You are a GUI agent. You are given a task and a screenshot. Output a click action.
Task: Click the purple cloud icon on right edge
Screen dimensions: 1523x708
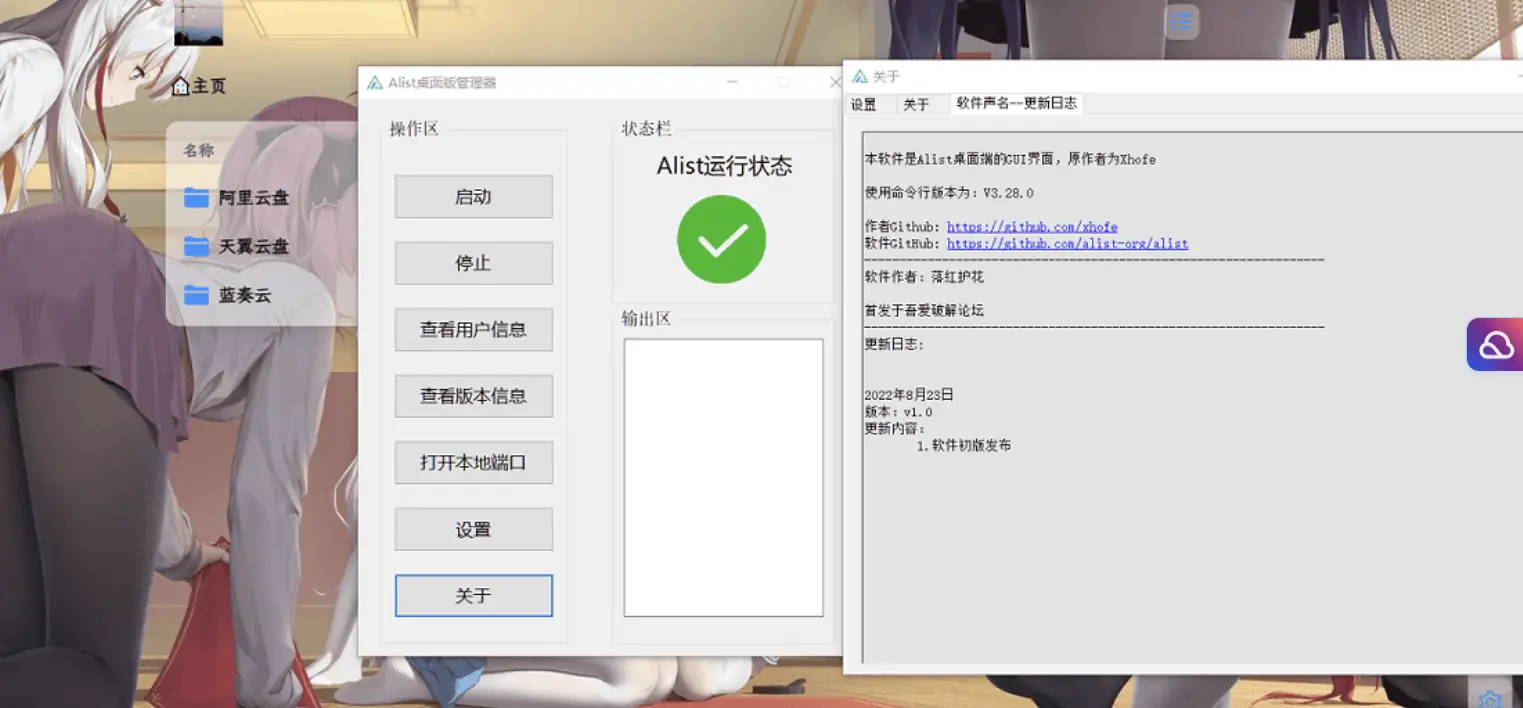pos(1496,345)
